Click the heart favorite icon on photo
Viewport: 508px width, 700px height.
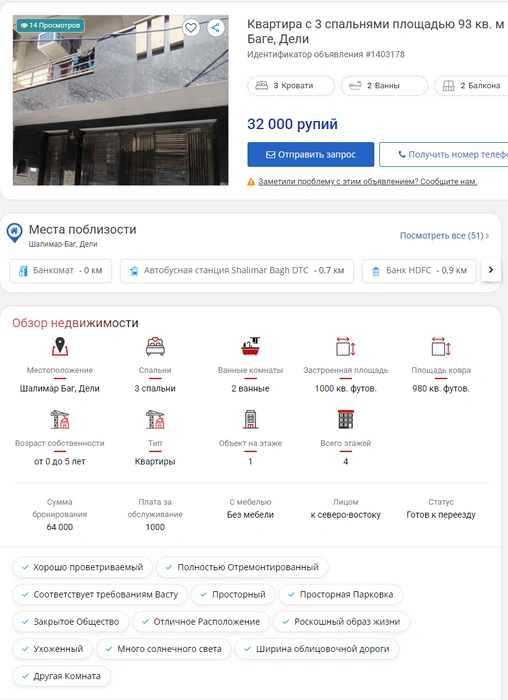tap(191, 28)
